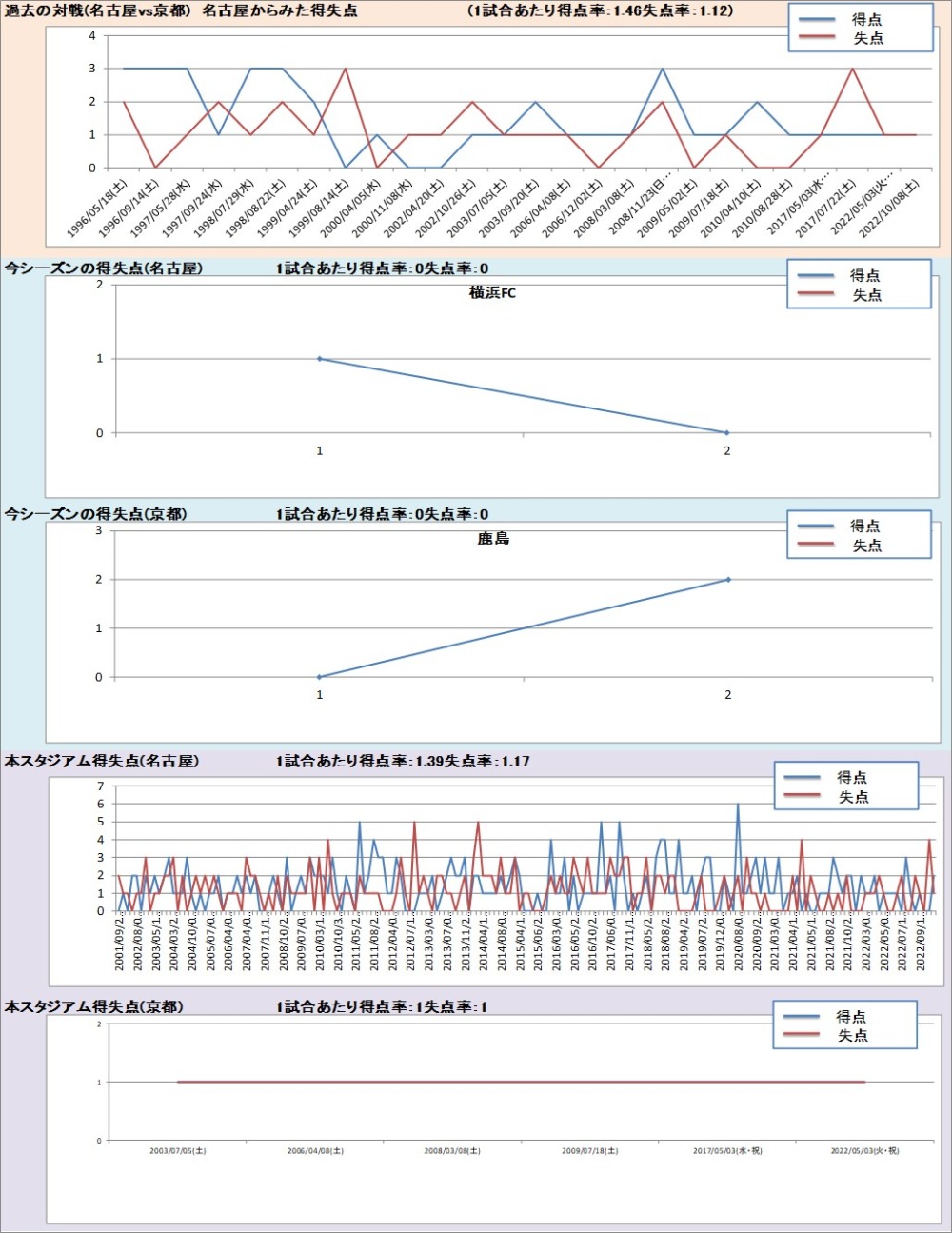This screenshot has width=952, height=1233.
Task: Click 2006/04/08(土) axis label in bottom chart
Action: coord(315,1151)
